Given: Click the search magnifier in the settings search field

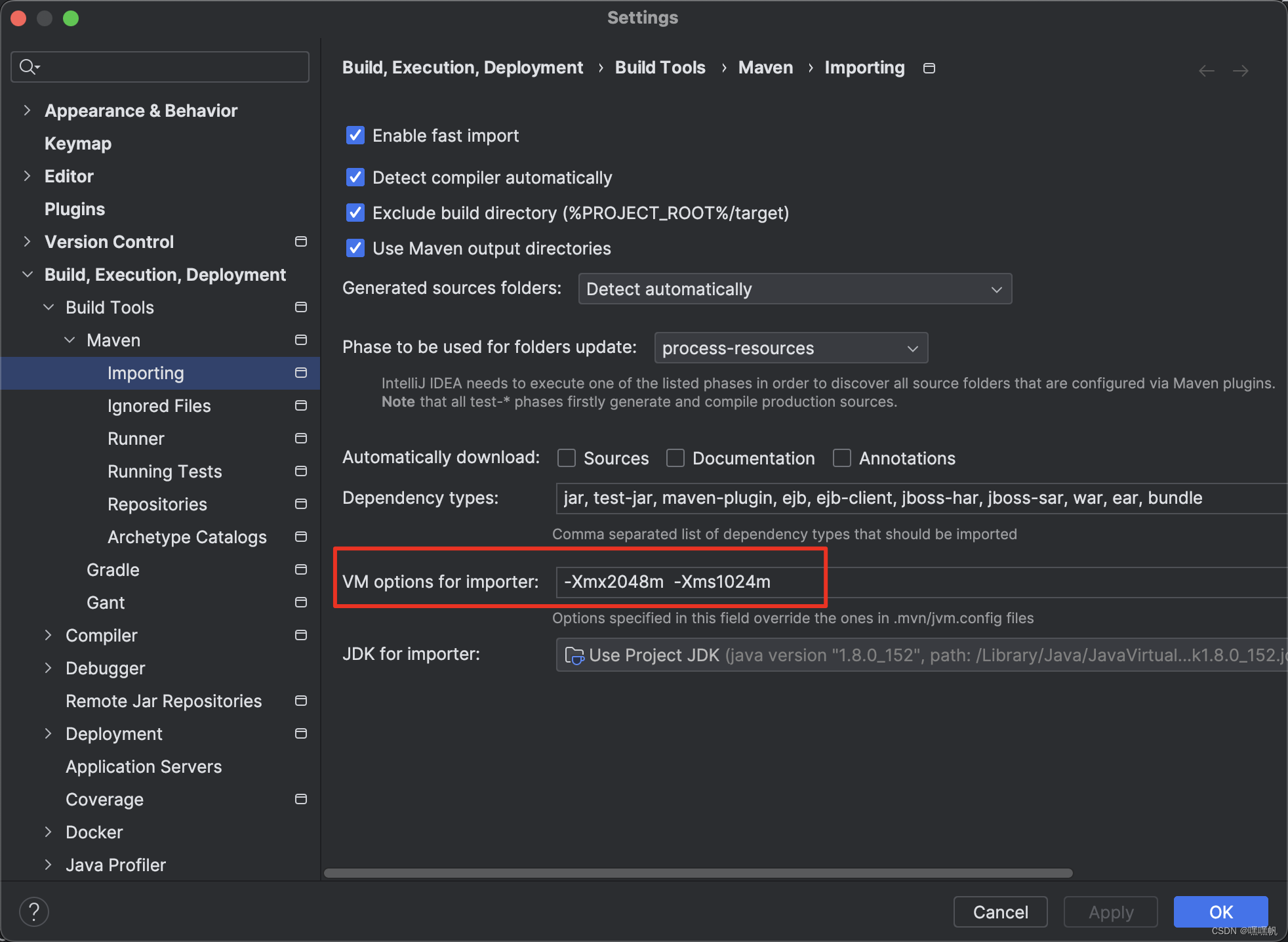Looking at the screenshot, I should pos(29,66).
